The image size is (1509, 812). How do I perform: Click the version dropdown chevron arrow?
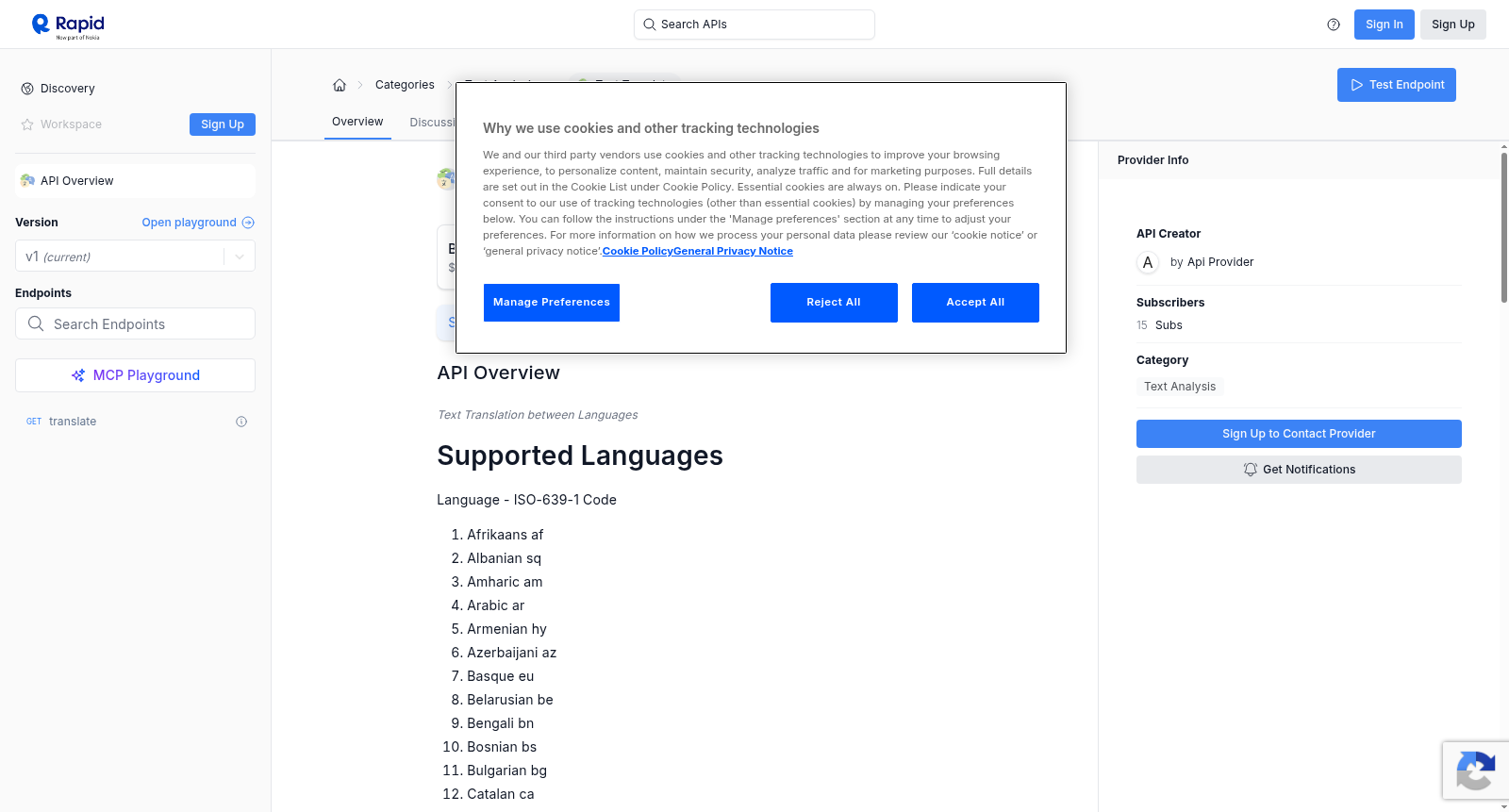click(240, 257)
